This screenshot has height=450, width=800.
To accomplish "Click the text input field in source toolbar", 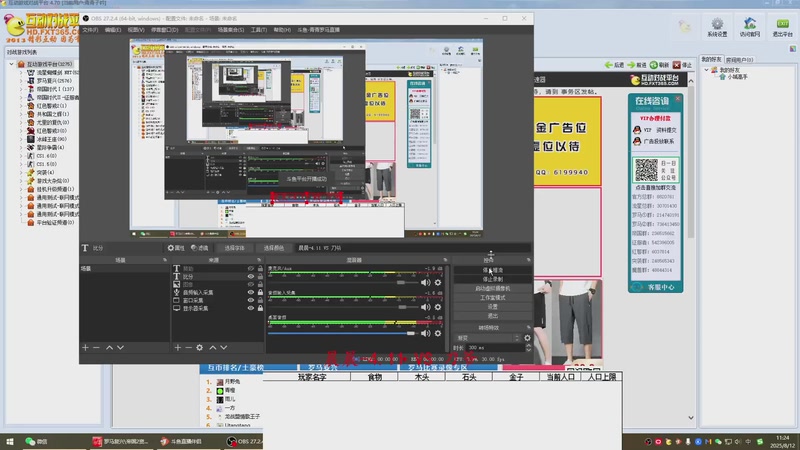I will point(412,248).
